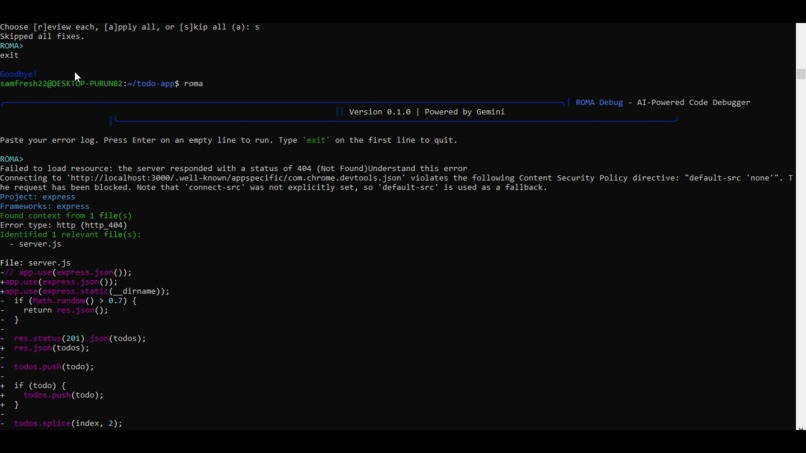
Task: Click the 'Paste your error log' instruction line
Action: click(228, 140)
